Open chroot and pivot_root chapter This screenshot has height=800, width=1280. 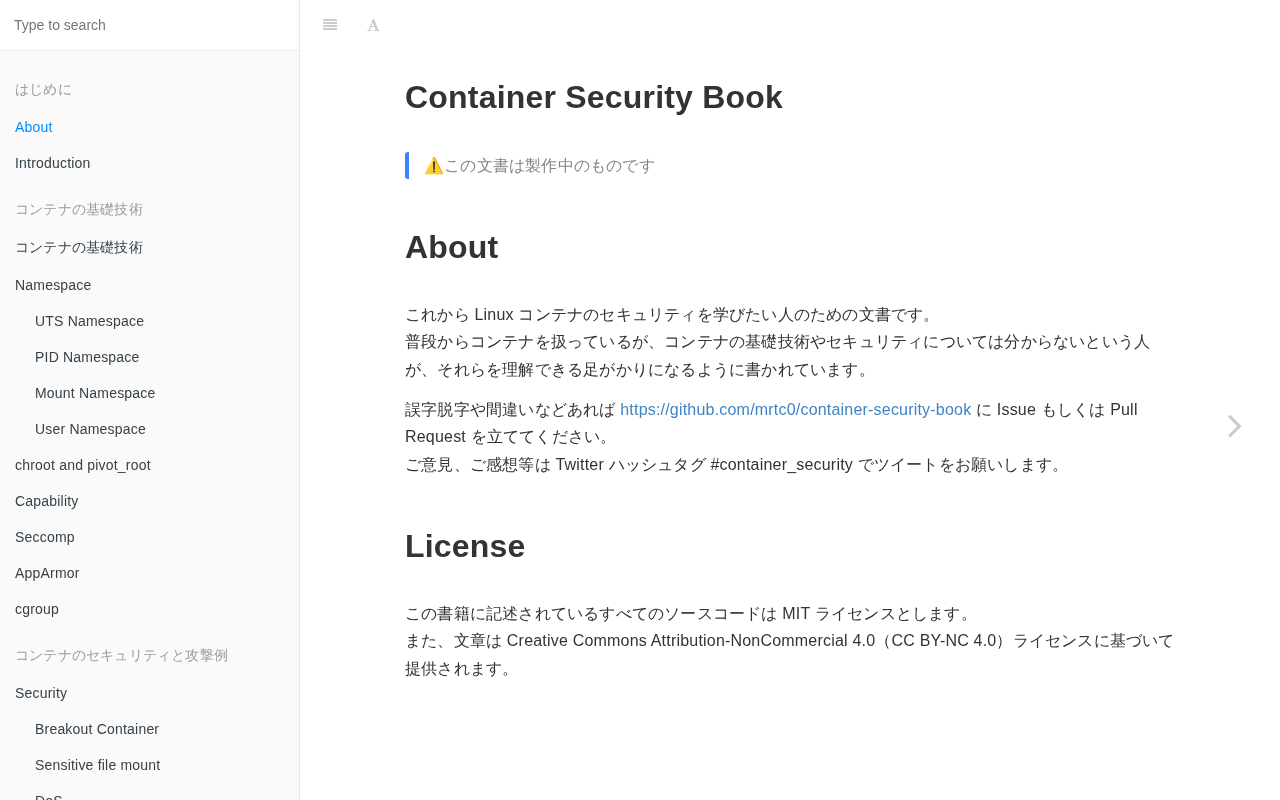83,465
